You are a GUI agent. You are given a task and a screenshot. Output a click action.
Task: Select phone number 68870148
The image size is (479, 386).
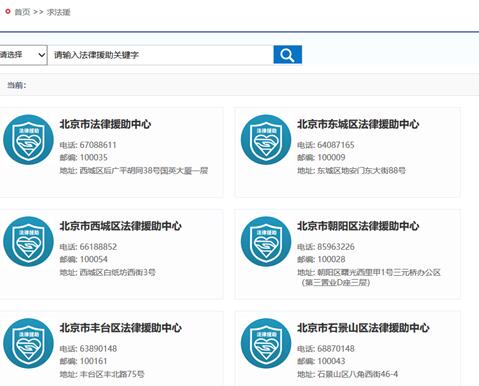click(x=336, y=349)
